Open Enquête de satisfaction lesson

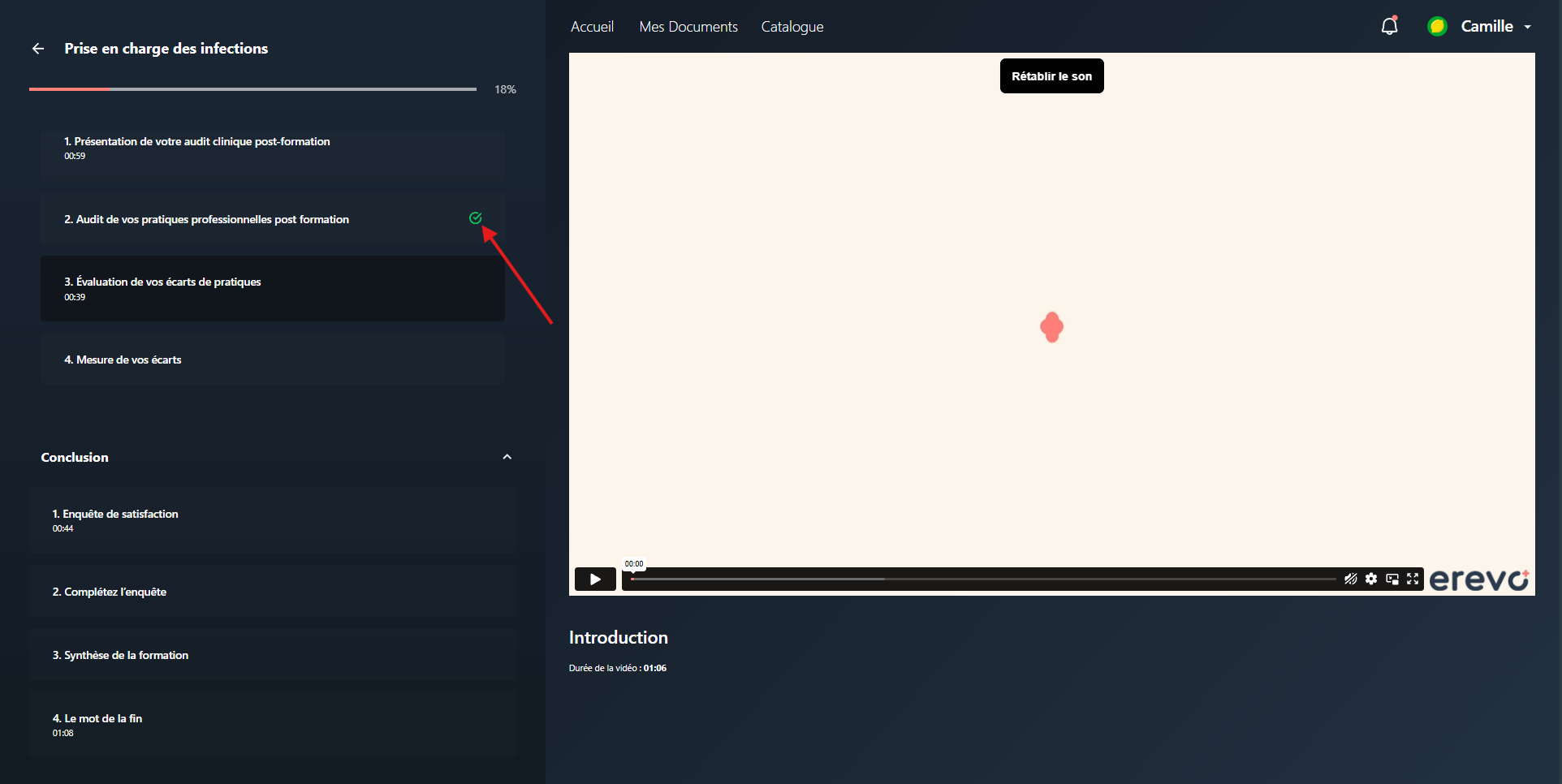(x=273, y=520)
